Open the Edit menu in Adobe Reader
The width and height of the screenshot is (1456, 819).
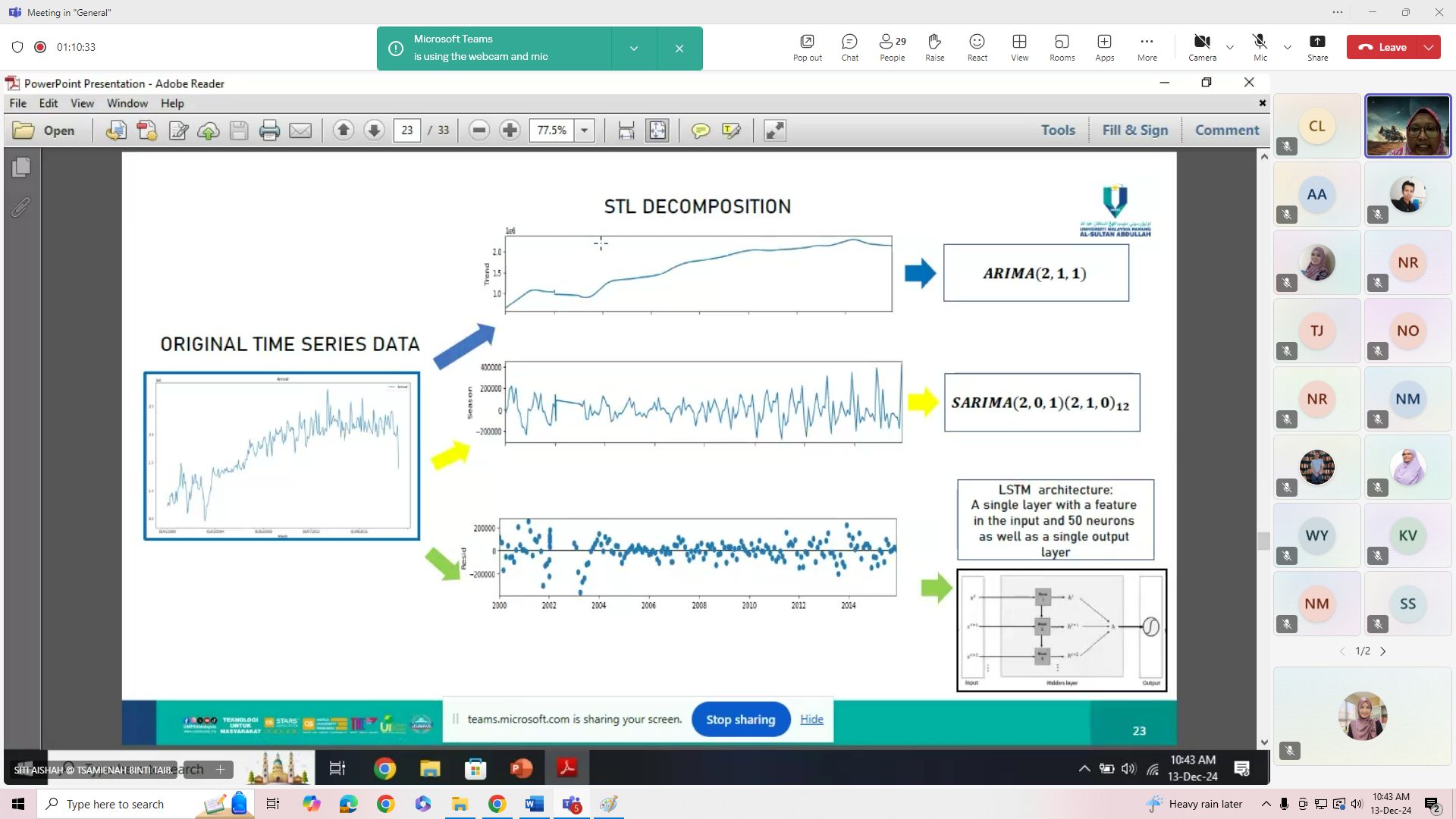49,103
